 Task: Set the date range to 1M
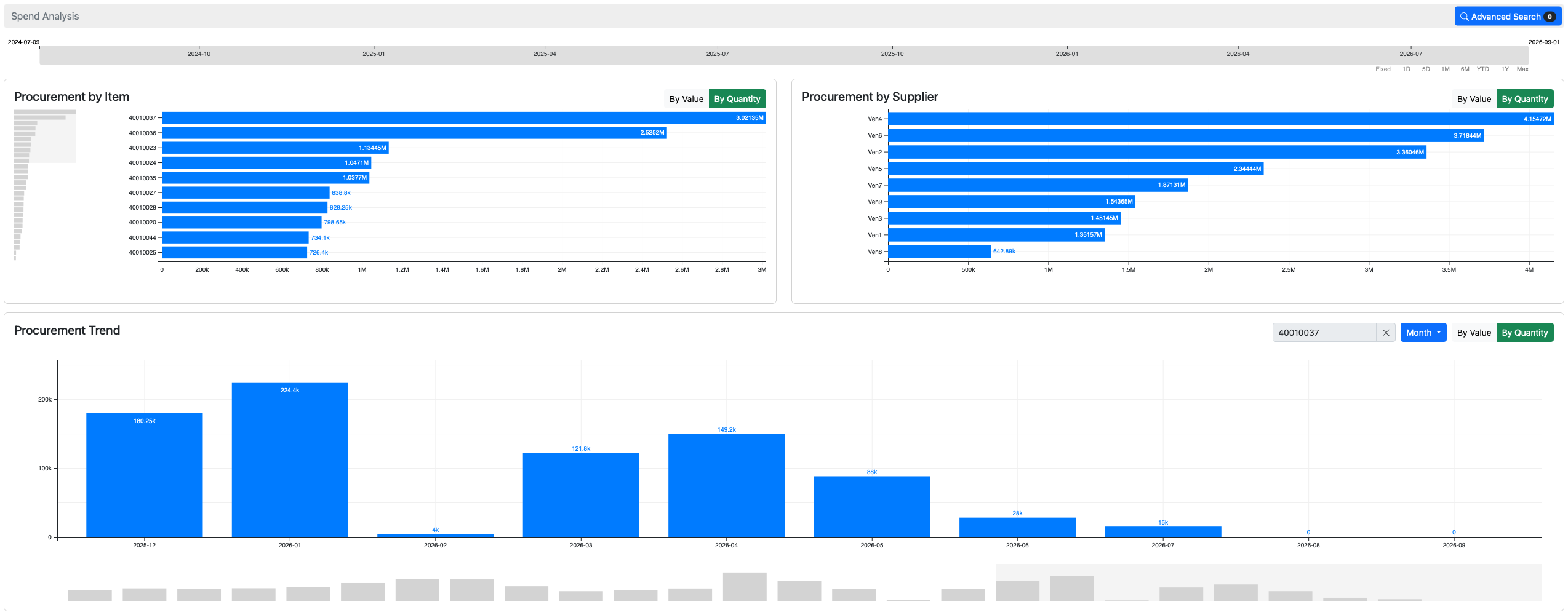(x=1446, y=69)
